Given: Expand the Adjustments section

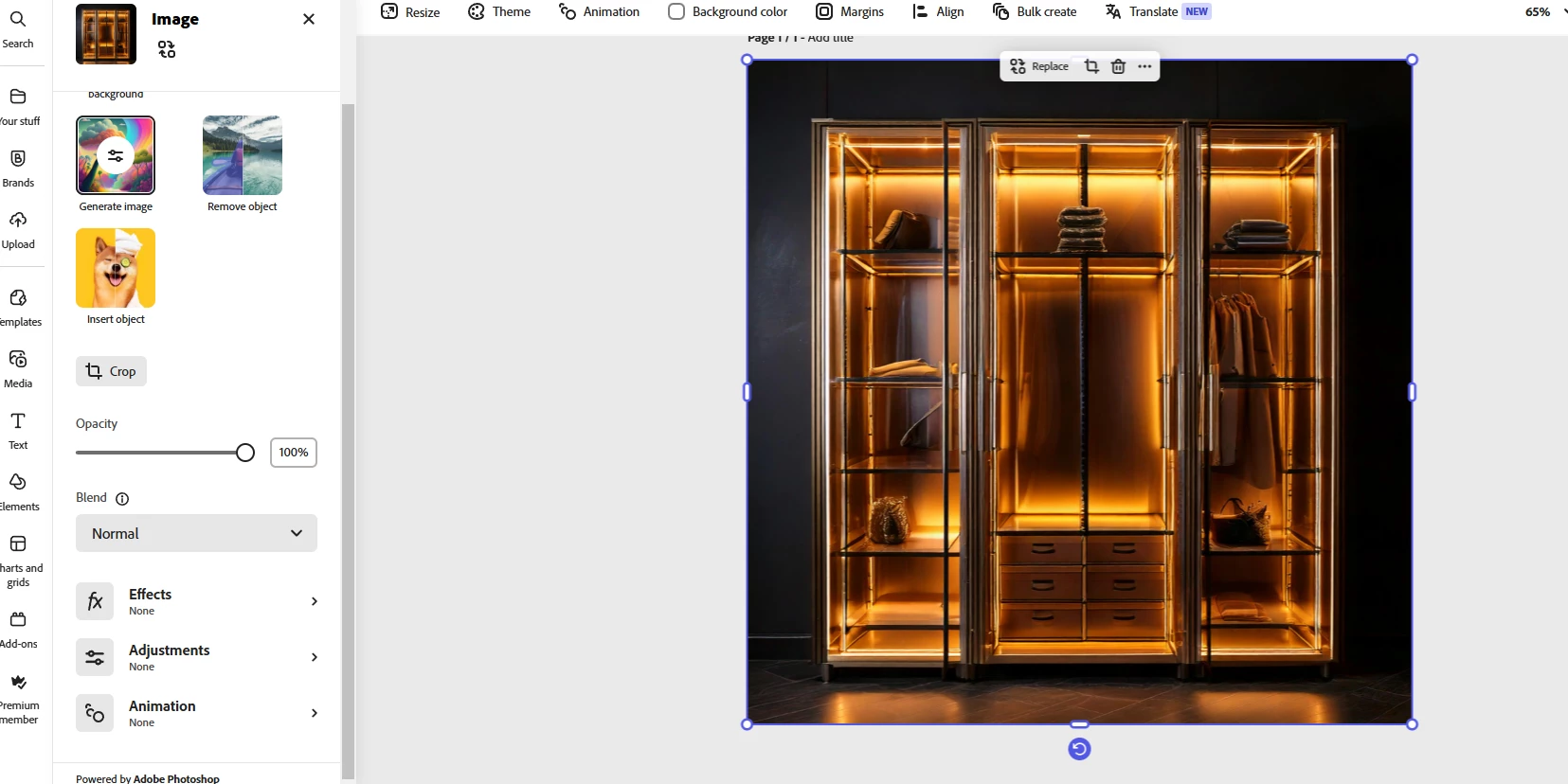Looking at the screenshot, I should (196, 657).
